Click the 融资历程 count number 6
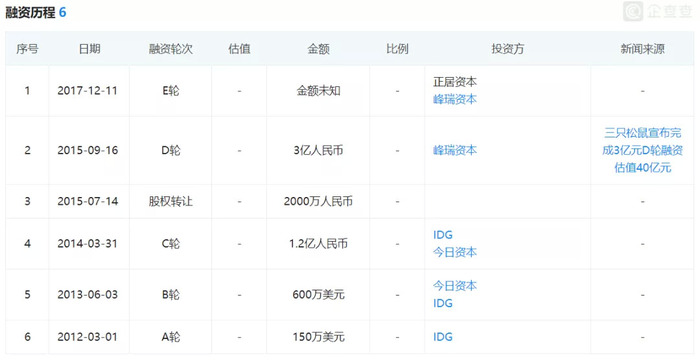Image resolution: width=700 pixels, height=361 pixels. point(62,12)
